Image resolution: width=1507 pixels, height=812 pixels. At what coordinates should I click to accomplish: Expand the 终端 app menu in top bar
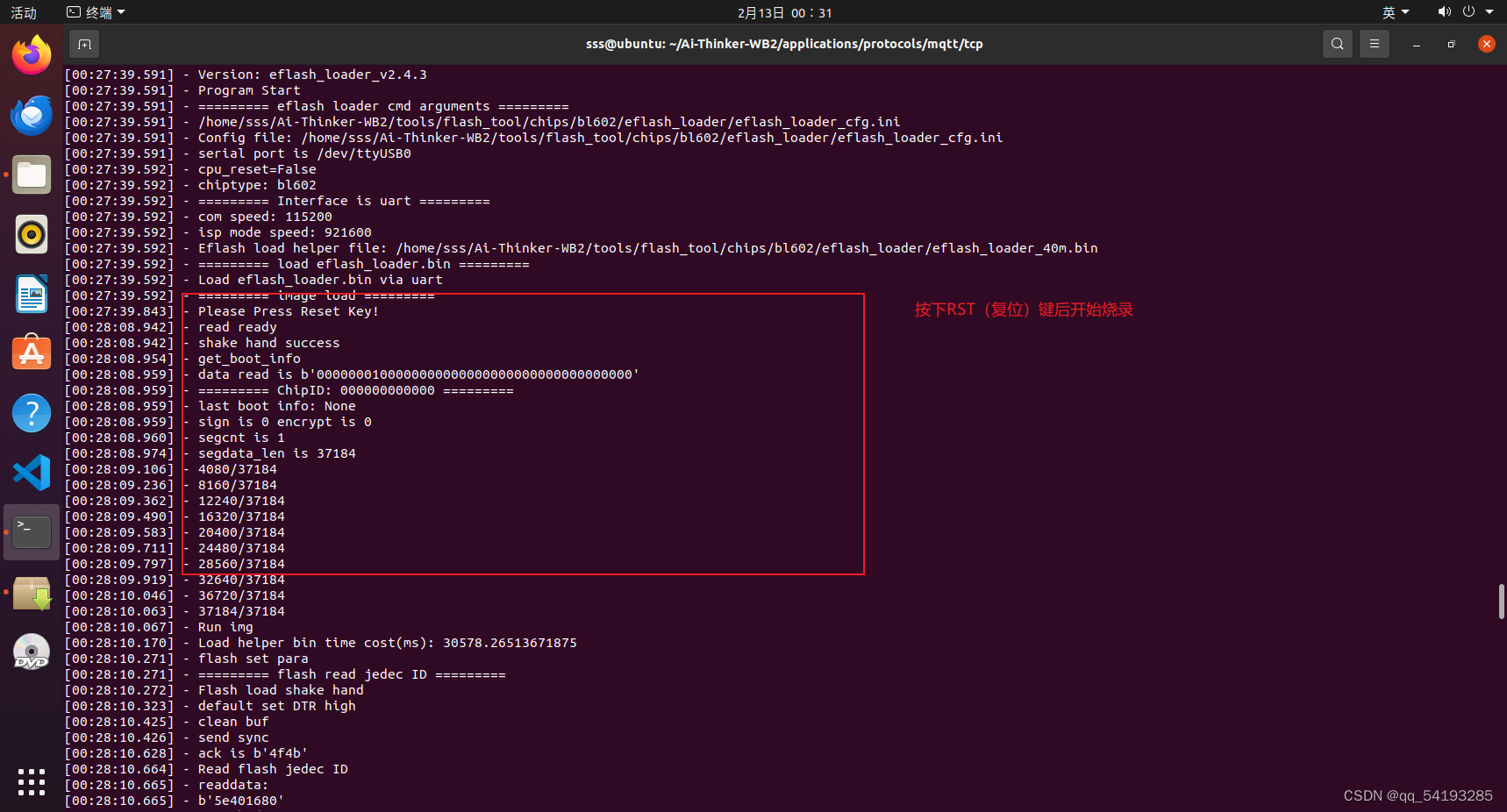coord(95,11)
